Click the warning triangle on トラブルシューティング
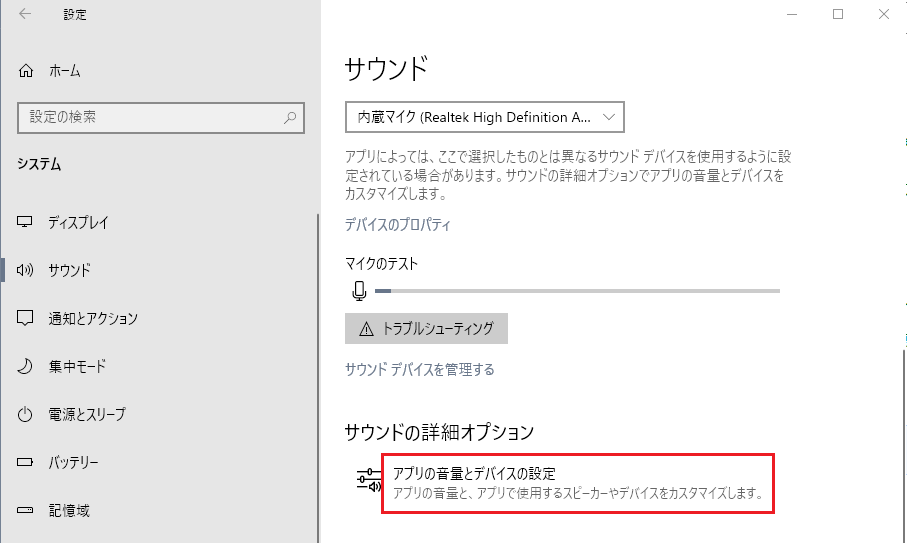Viewport: 907px width, 543px height. 366,329
